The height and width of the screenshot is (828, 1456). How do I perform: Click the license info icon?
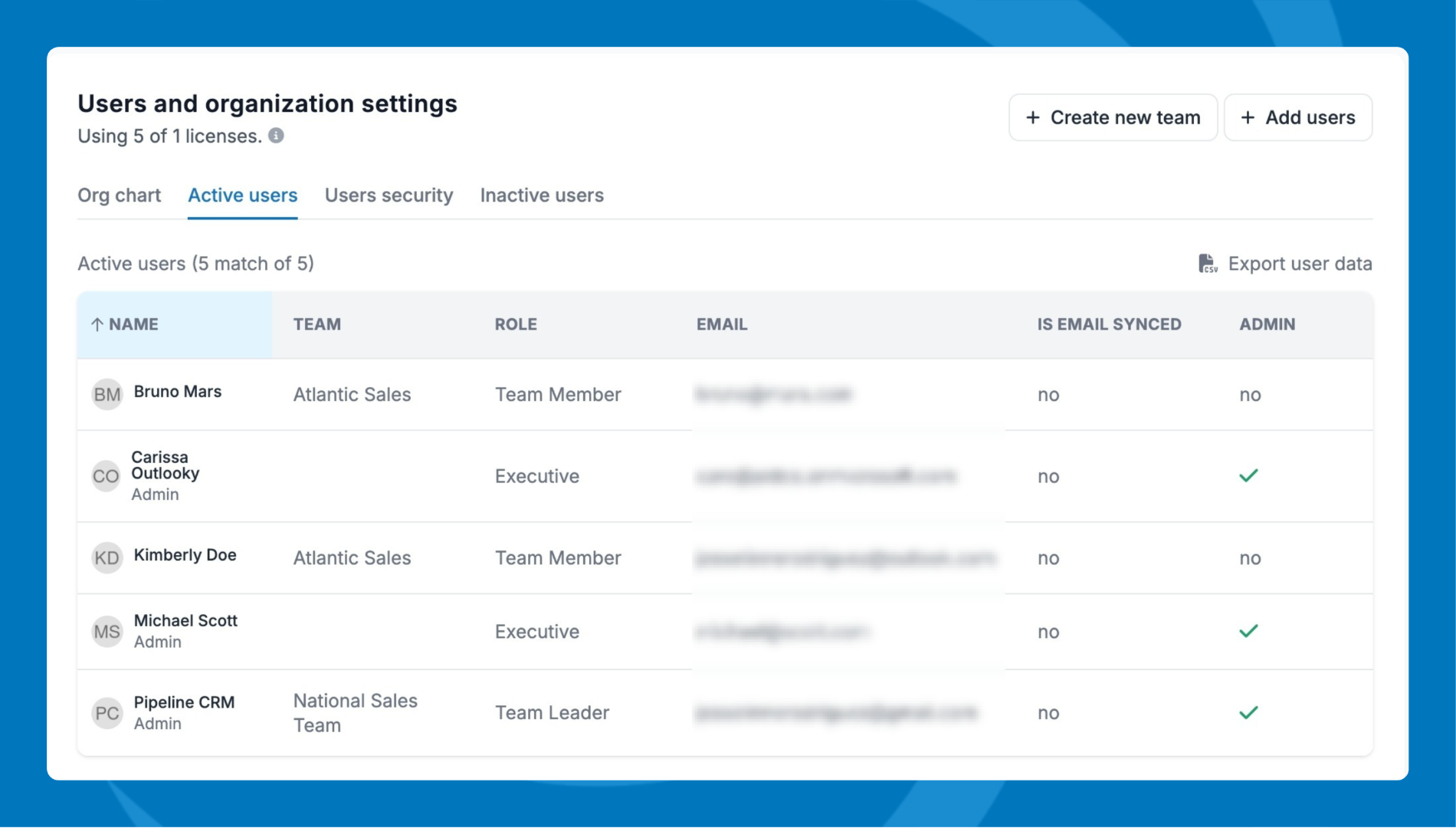click(276, 136)
